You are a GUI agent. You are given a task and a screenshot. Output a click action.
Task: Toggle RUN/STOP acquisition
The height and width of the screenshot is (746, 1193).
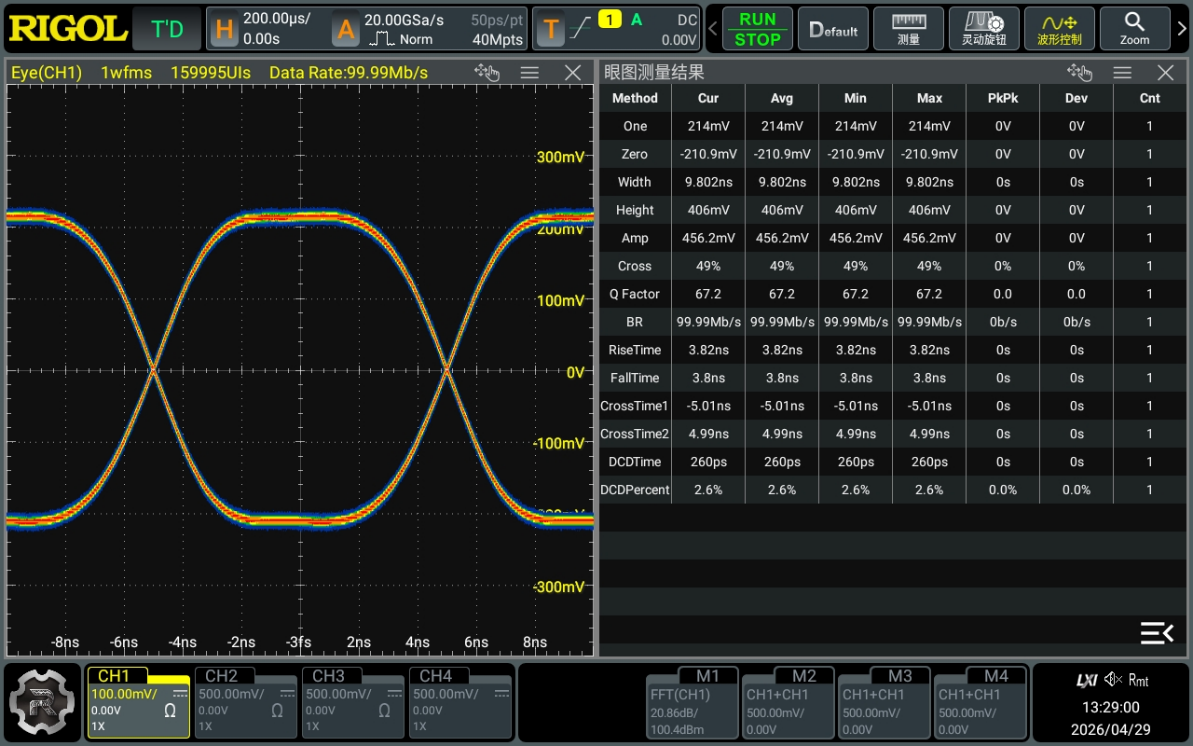coord(757,29)
